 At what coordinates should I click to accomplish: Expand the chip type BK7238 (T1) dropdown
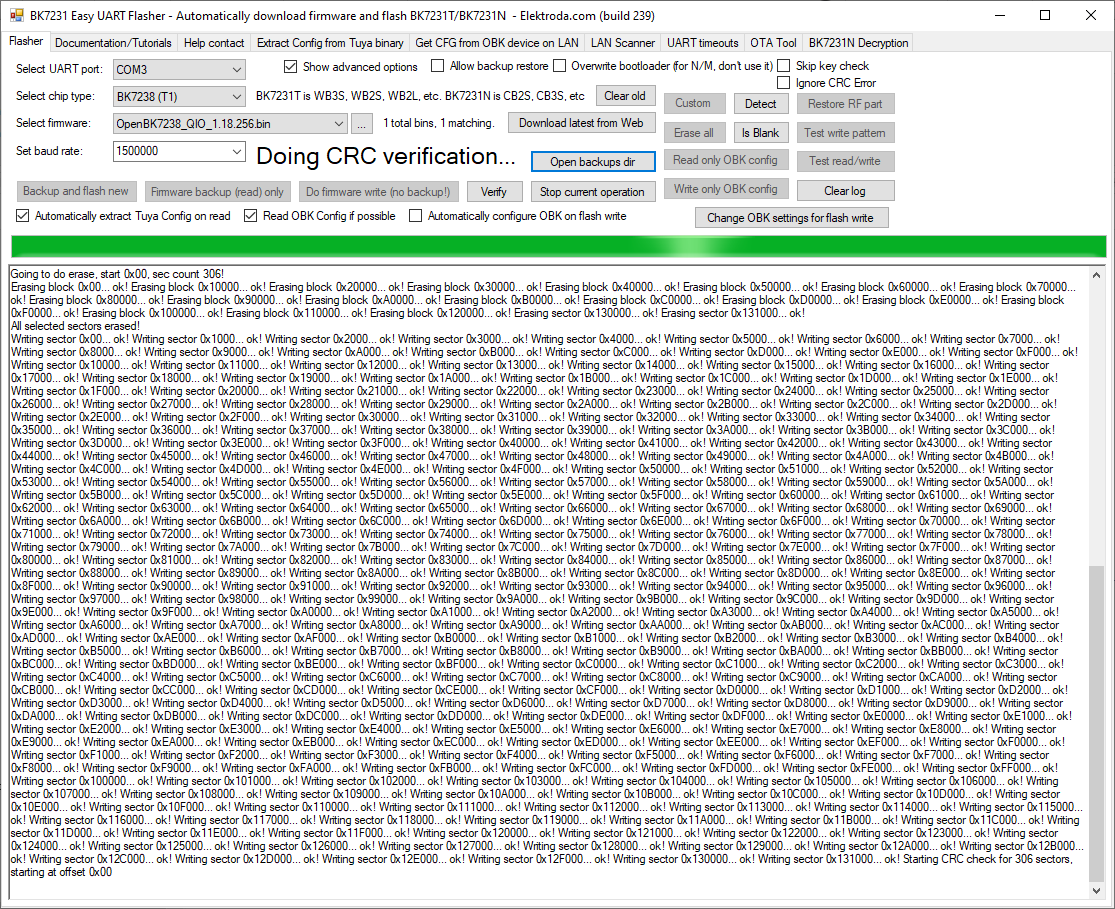point(179,96)
